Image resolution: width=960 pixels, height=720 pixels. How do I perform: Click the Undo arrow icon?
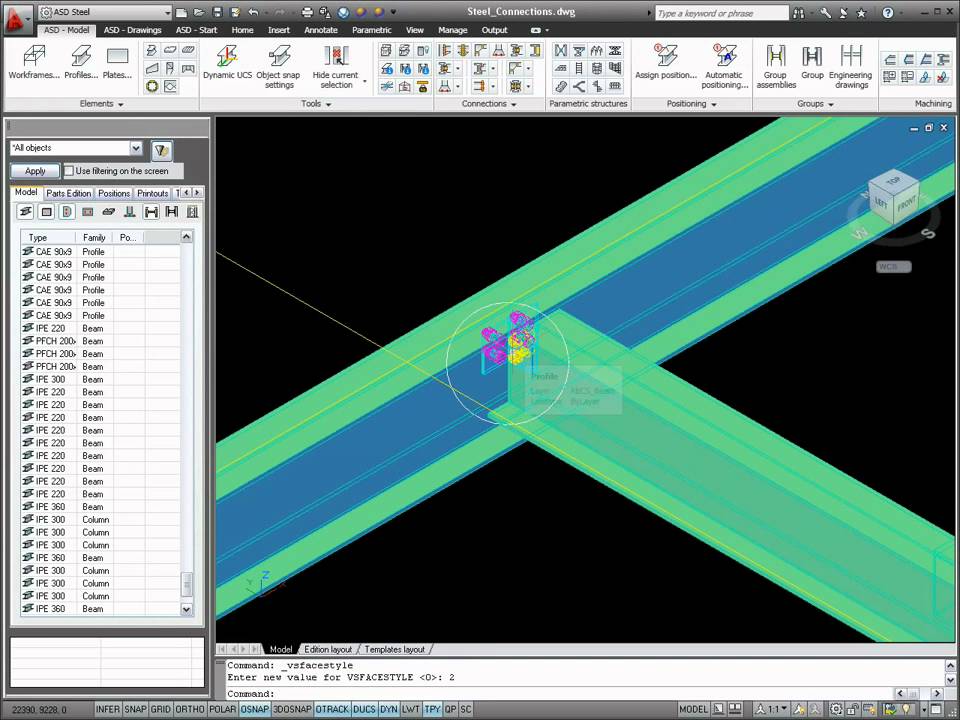pos(253,12)
